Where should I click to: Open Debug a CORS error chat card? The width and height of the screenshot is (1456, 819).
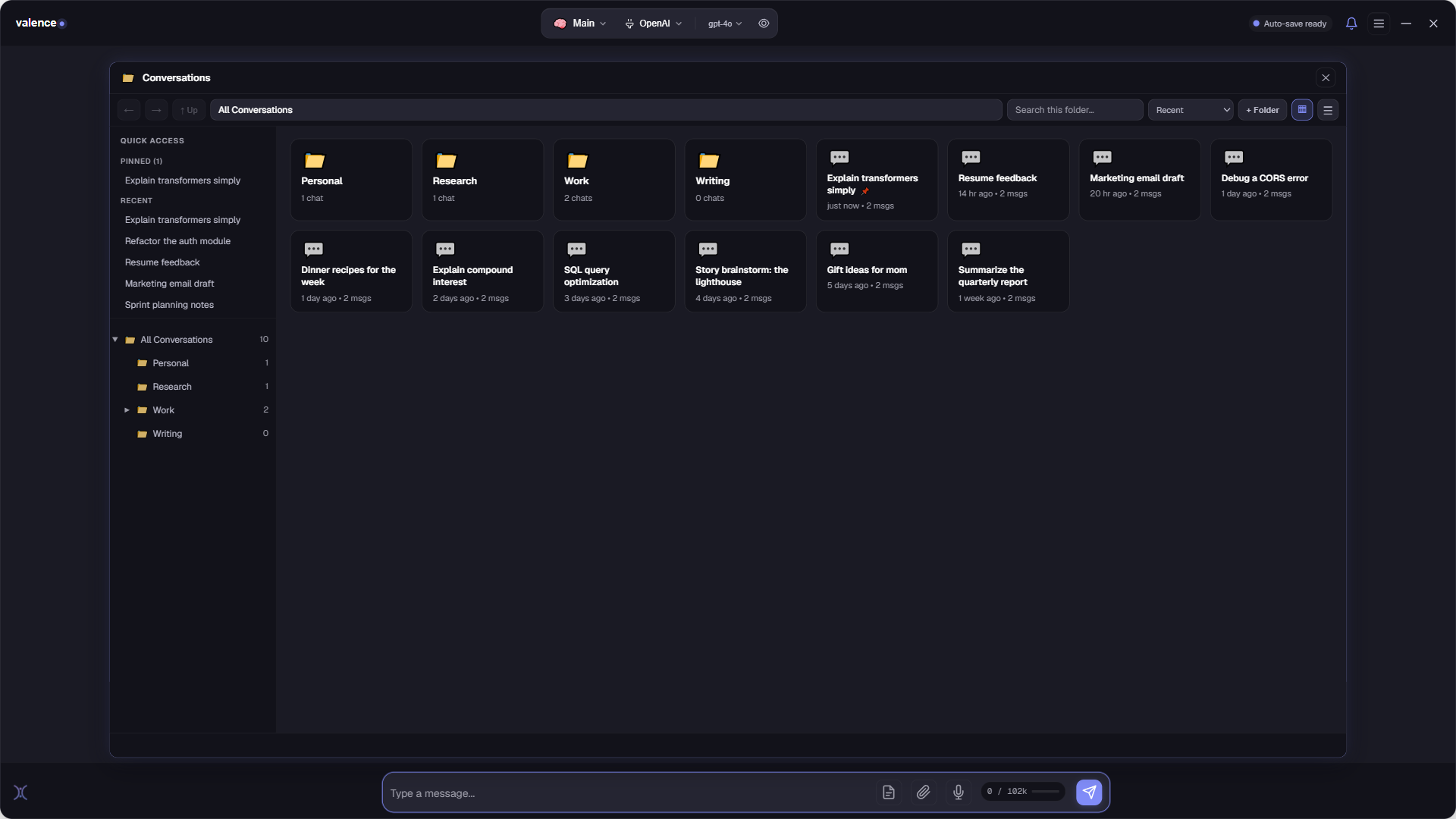[x=1271, y=180]
